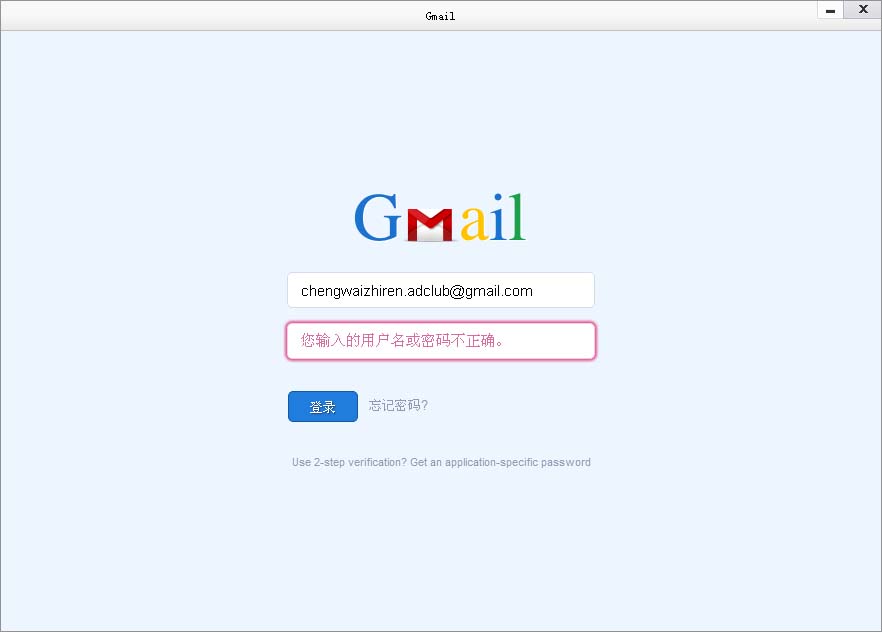Click the Gmail title text in title bar

[x=440, y=16]
